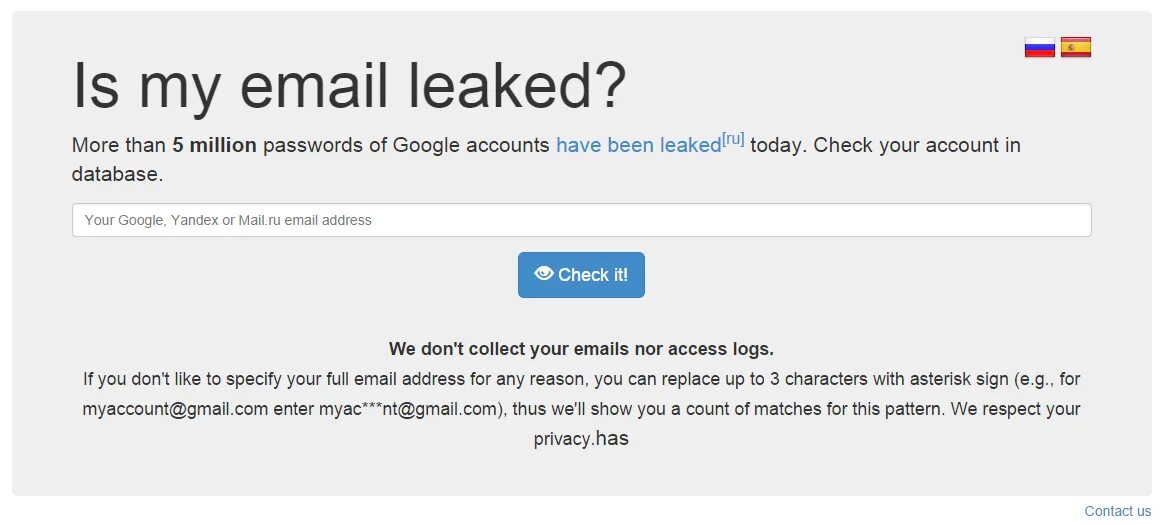Click the 'privacy.has' text at the bottom

[x=581, y=438]
